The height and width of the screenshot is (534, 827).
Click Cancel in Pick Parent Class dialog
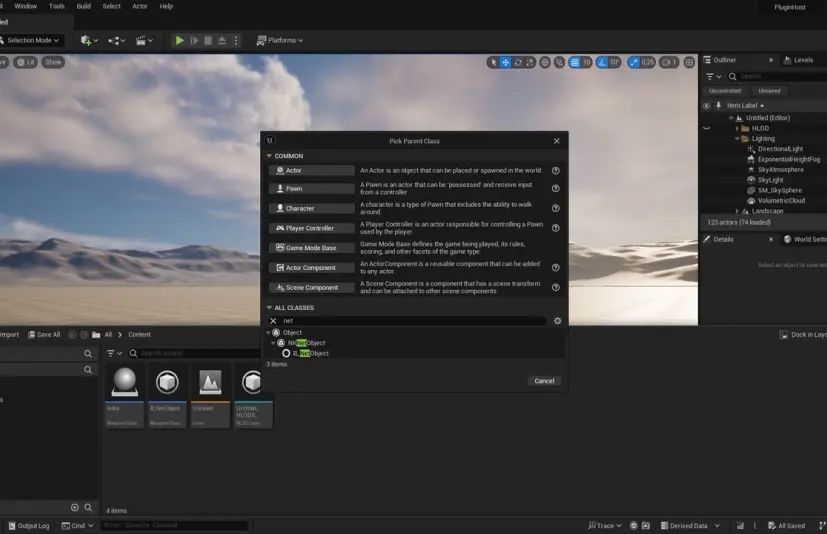pyautogui.click(x=544, y=380)
